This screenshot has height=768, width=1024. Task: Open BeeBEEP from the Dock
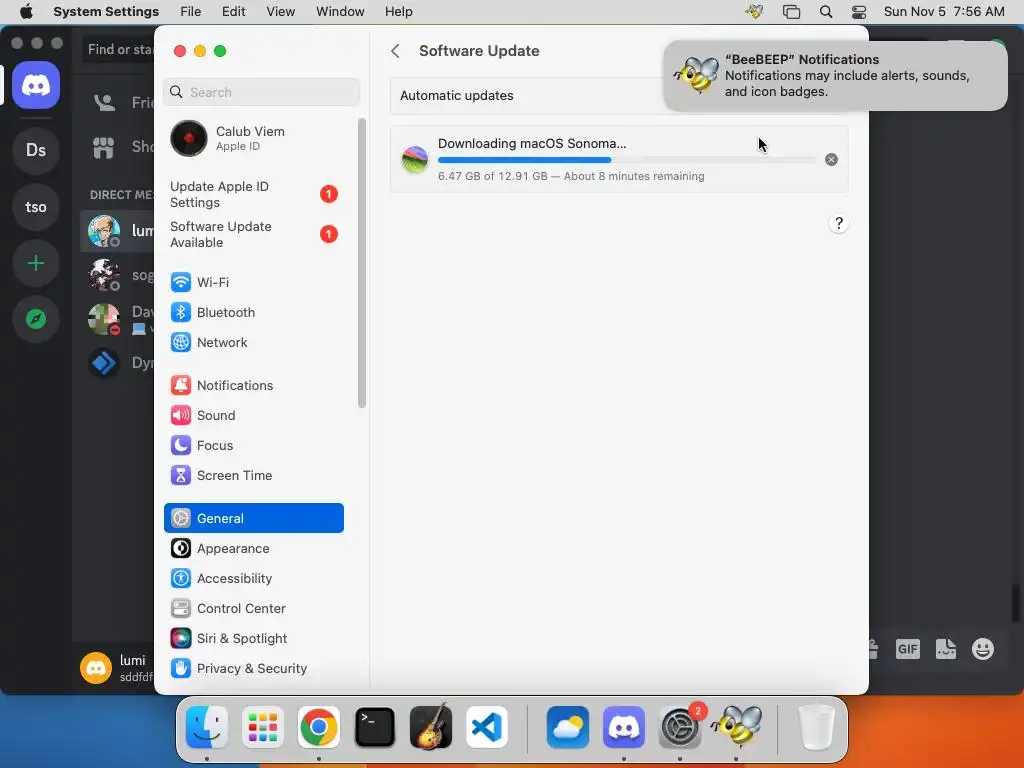pos(736,727)
